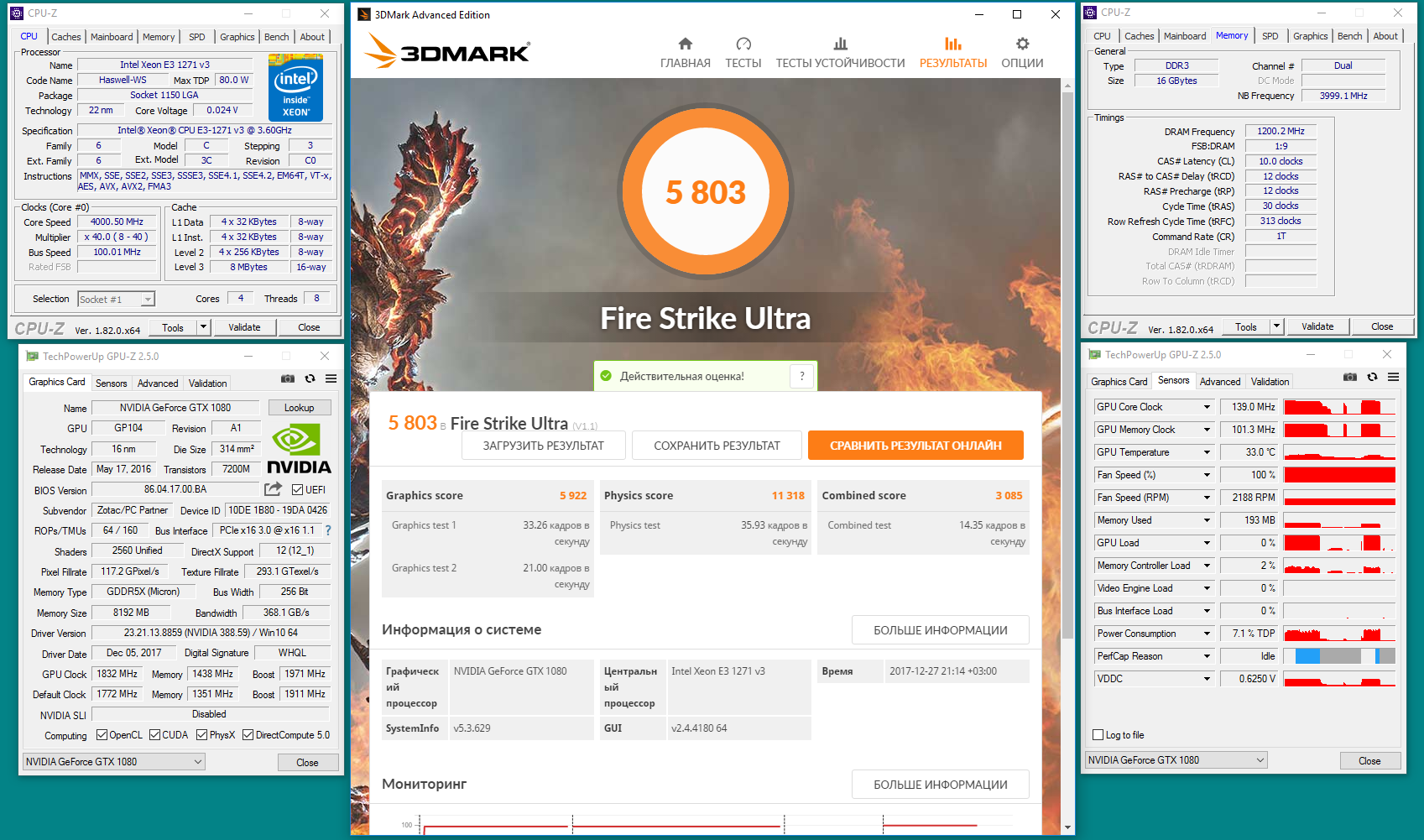Open Power Consumption sensor dropdown

coord(1207,634)
